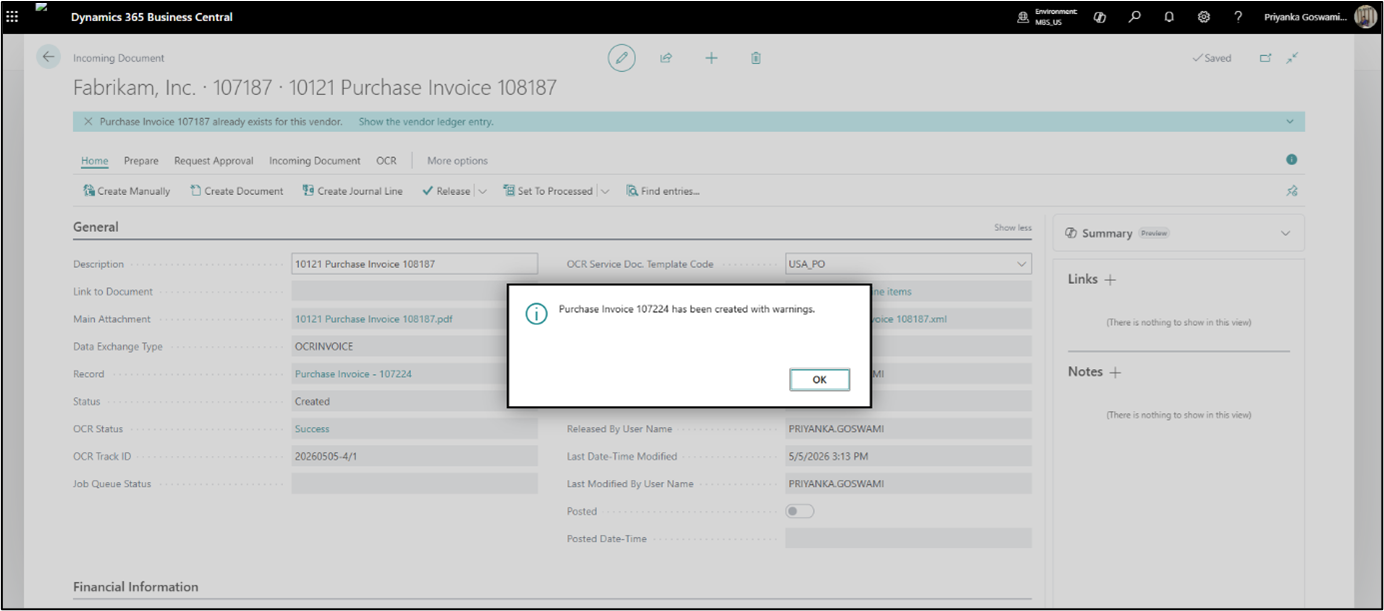This screenshot has height=611, width=1384.
Task: Click the Link to Document field
Action: 415,291
